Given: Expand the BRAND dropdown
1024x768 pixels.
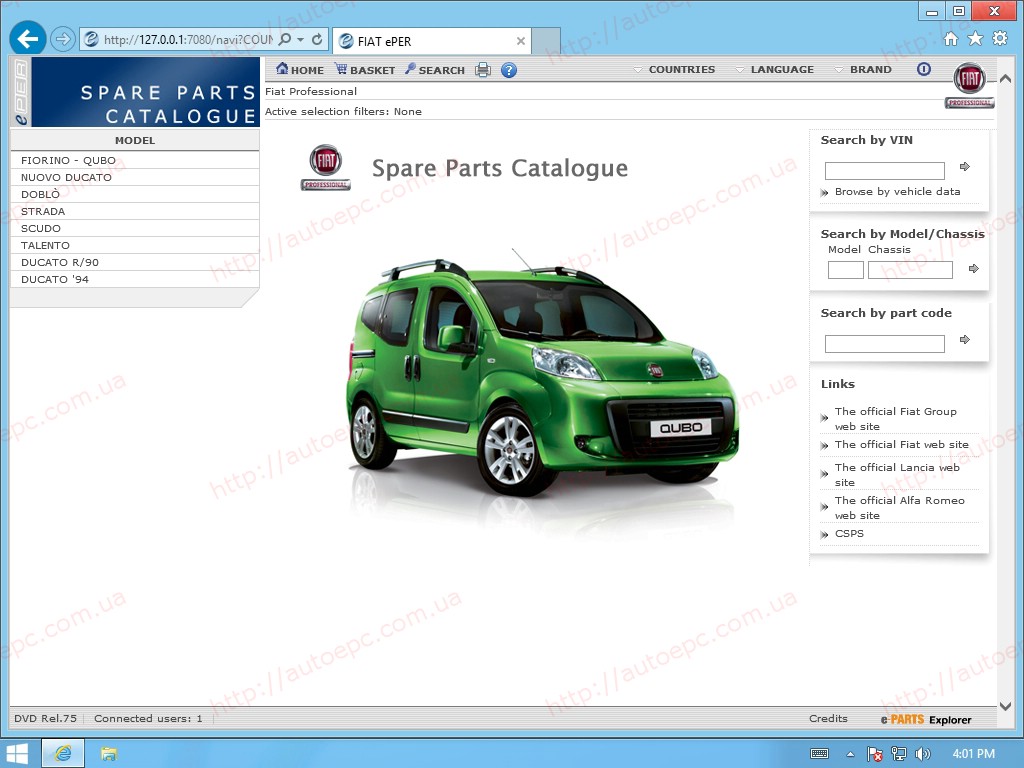Looking at the screenshot, I should point(863,69).
